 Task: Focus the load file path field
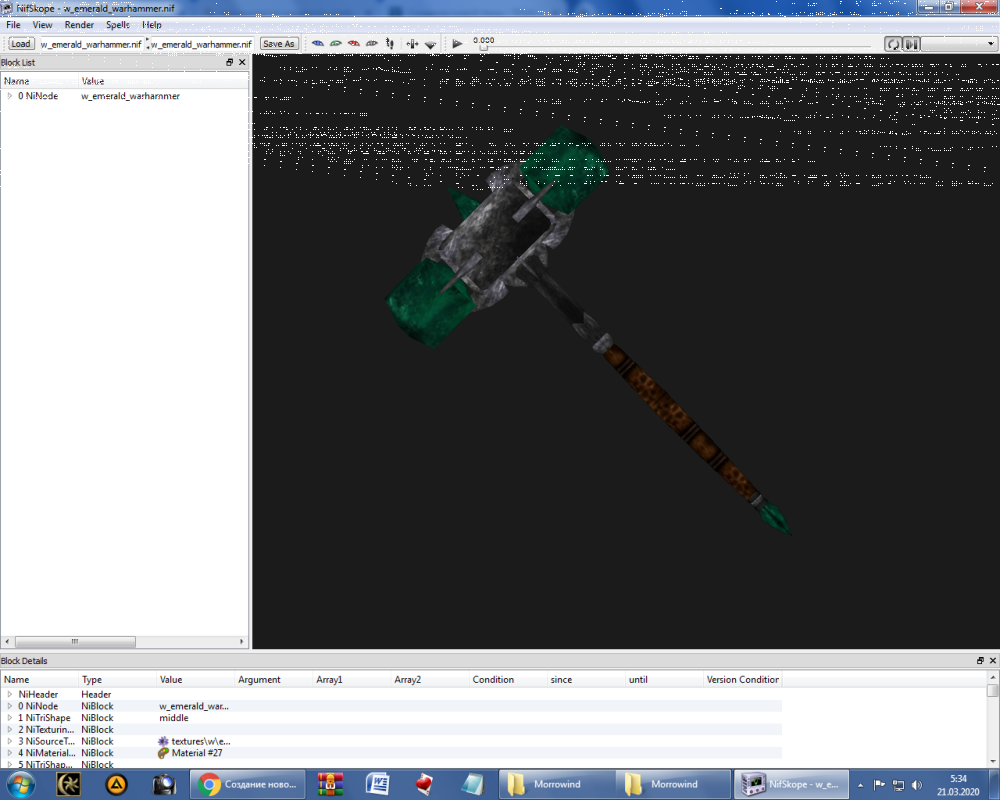pyautogui.click(x=91, y=44)
